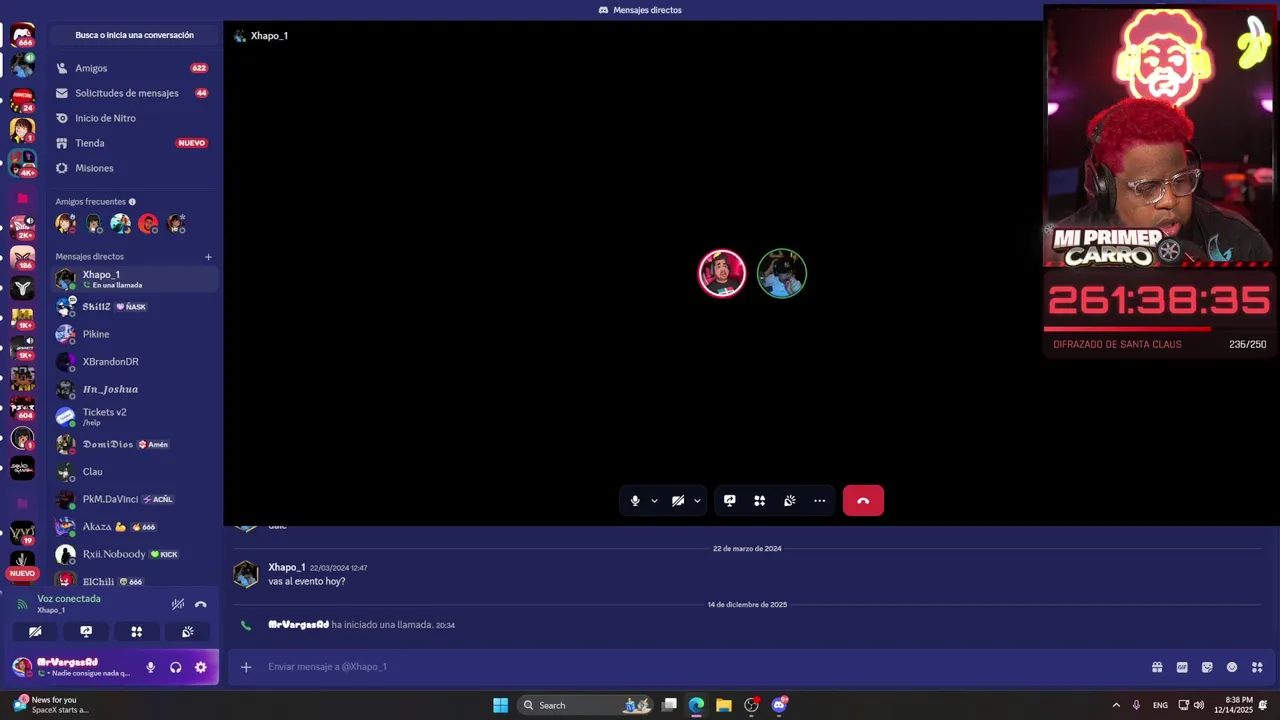Viewport: 1280px width, 720px height.
Task: Open GIF picker
Action: (x=1182, y=667)
